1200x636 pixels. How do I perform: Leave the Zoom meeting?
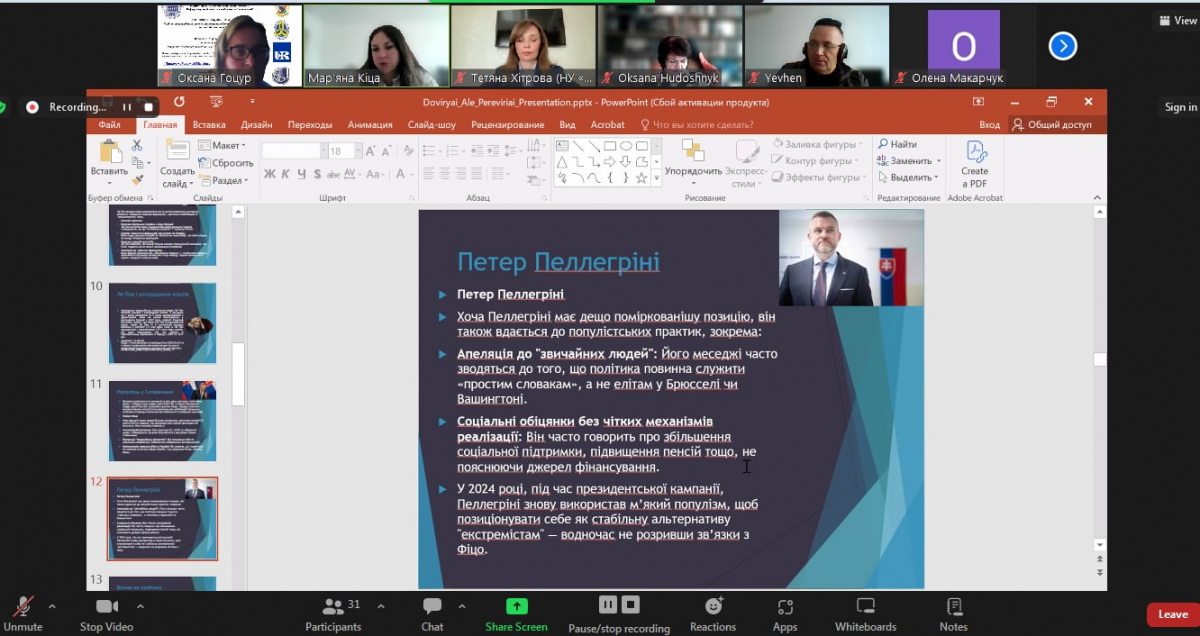(1172, 614)
